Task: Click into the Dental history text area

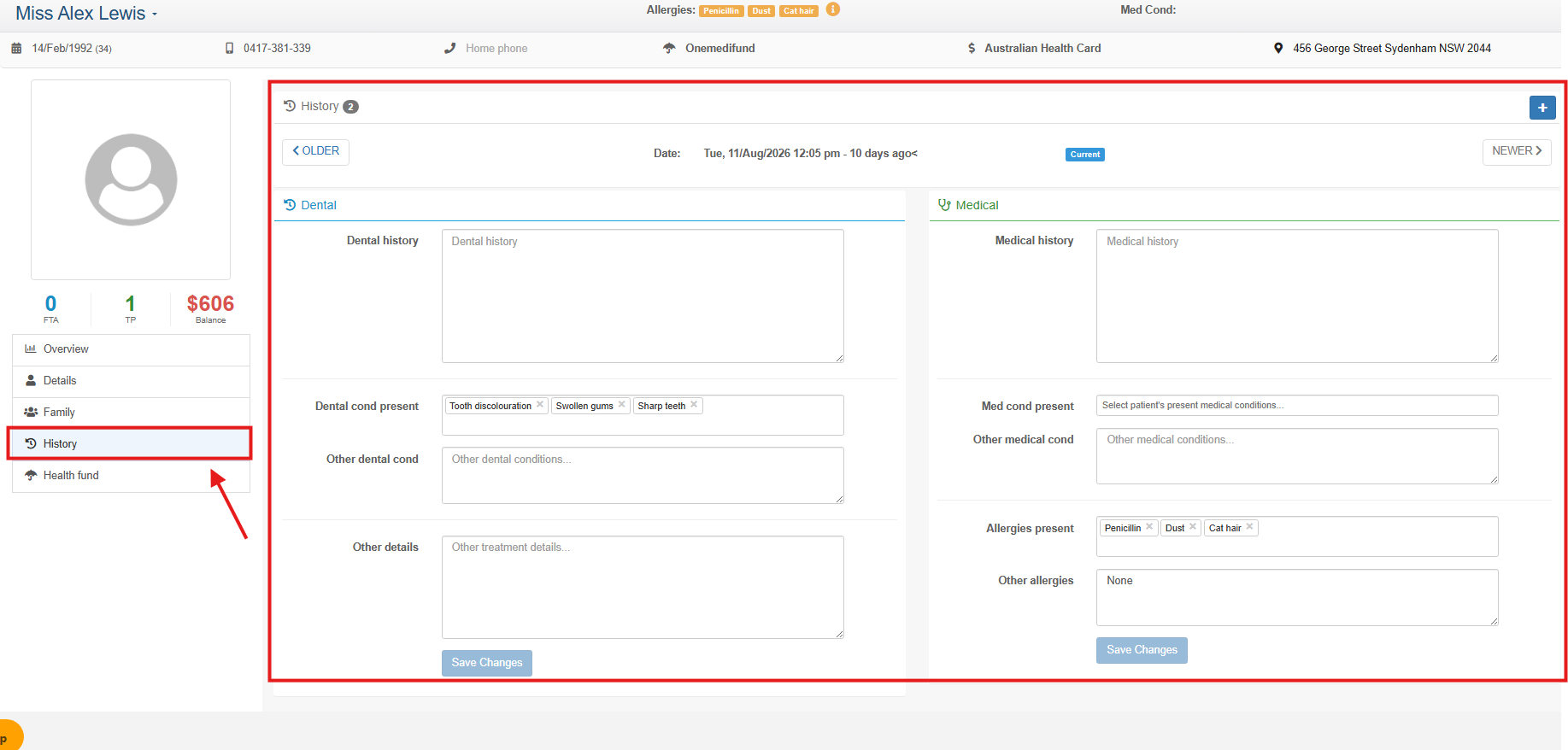Action: click(x=643, y=296)
